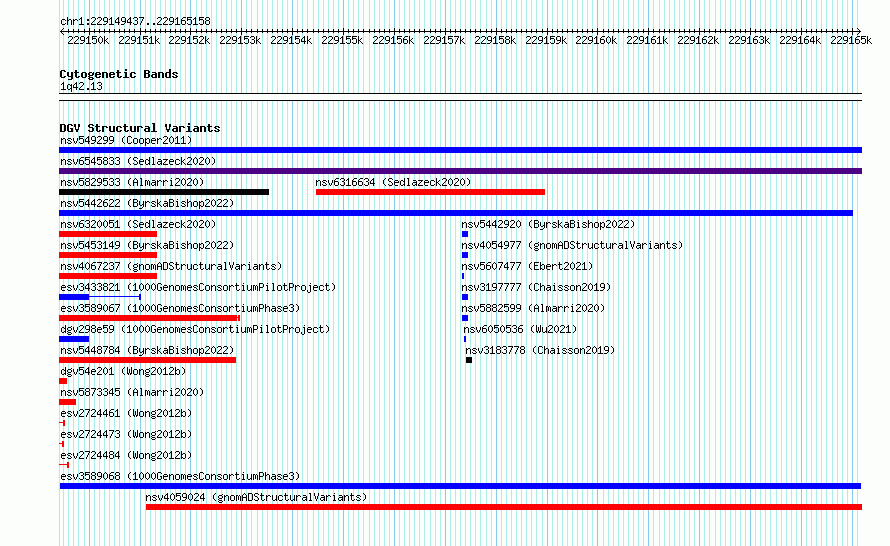Image resolution: width=890 pixels, height=546 pixels.
Task: Select nsv5607477 (Ebert2021) label
Action: (527, 266)
